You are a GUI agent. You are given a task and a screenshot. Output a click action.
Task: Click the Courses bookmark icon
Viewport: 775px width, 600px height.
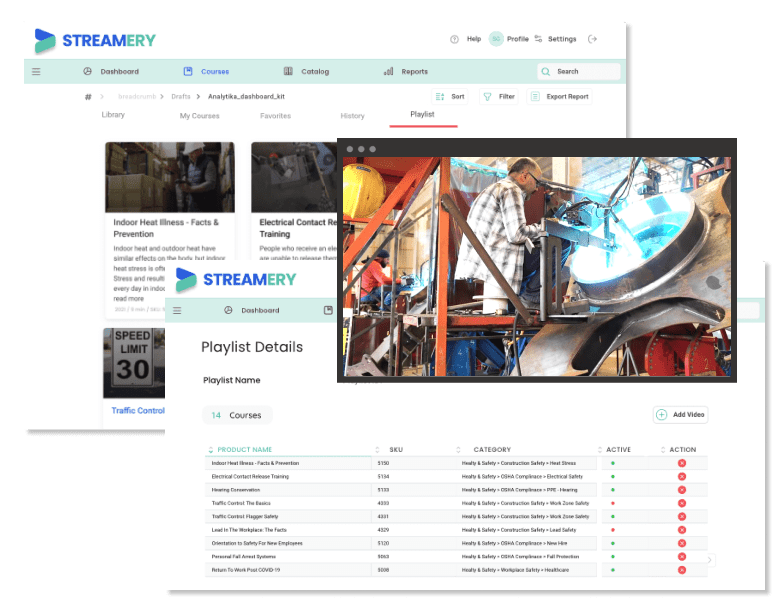click(x=188, y=71)
